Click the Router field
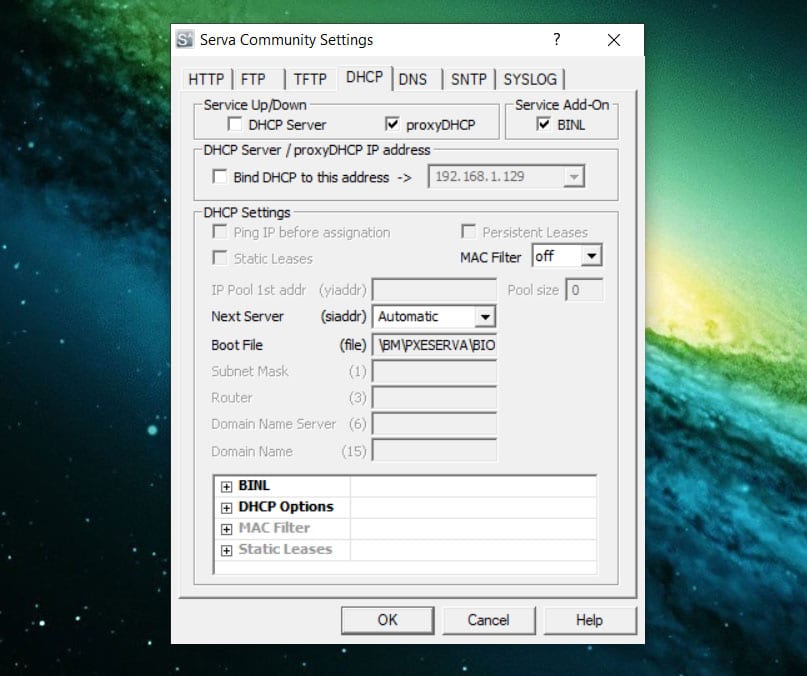 pyautogui.click(x=434, y=397)
